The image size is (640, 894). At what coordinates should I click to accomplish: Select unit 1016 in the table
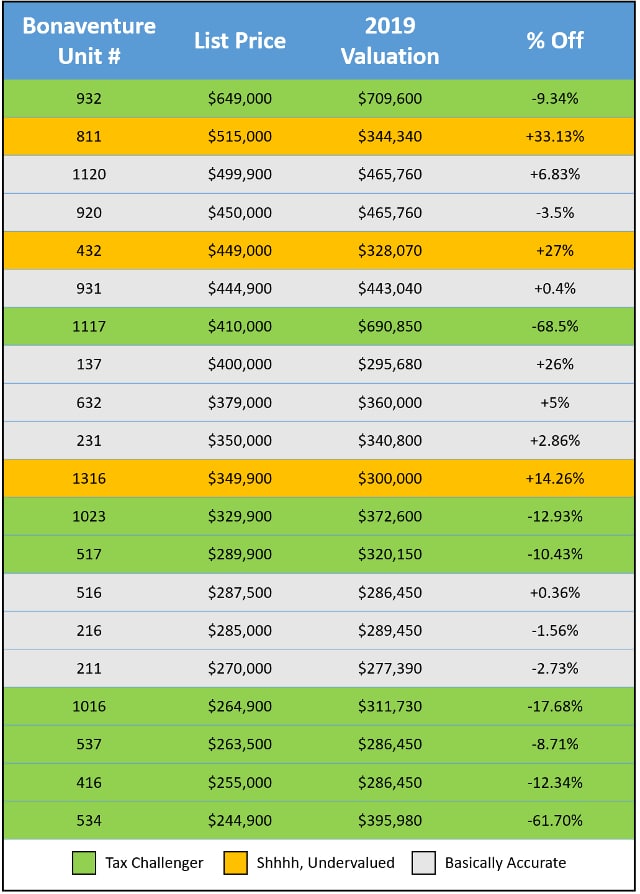click(89, 706)
